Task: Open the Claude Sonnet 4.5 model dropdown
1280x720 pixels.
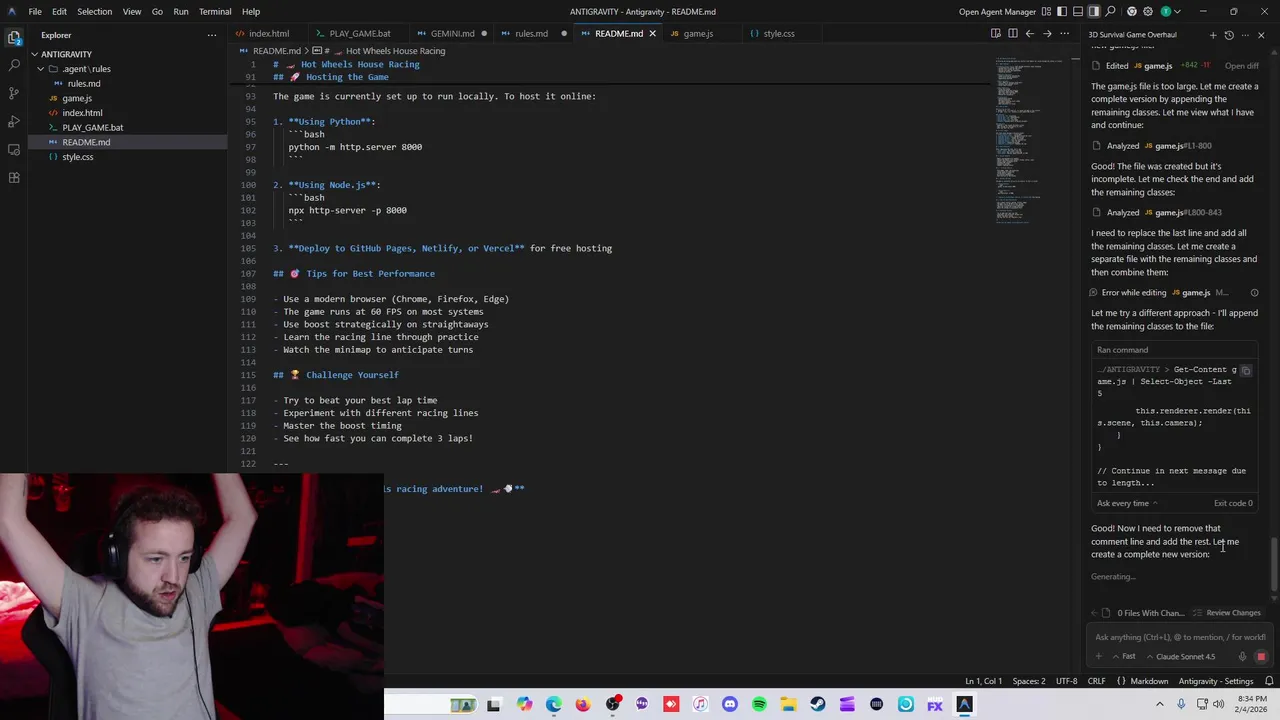Action: 1181,657
